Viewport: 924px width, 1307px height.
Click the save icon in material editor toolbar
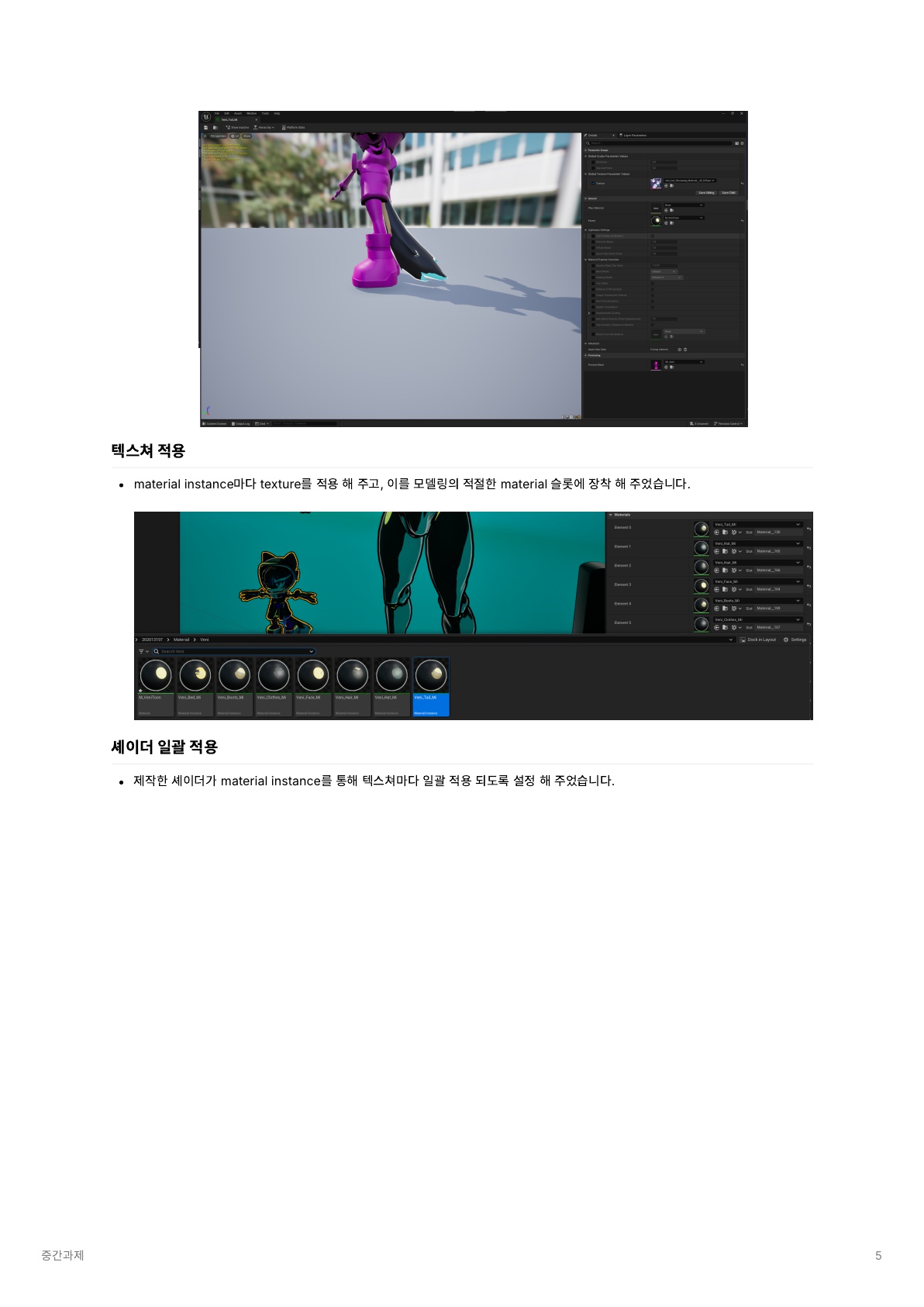click(x=205, y=127)
